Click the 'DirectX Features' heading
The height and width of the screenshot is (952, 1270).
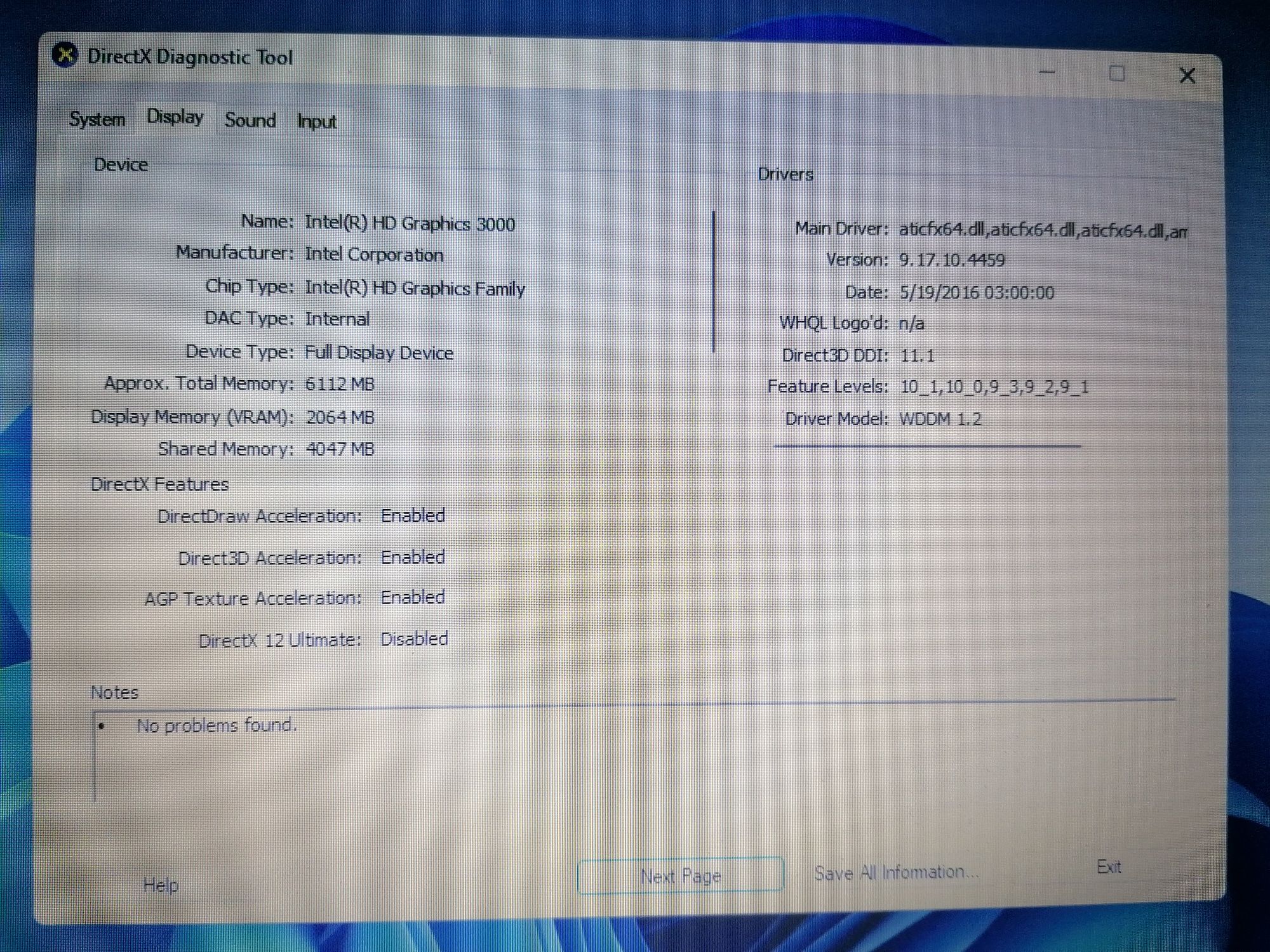[159, 484]
